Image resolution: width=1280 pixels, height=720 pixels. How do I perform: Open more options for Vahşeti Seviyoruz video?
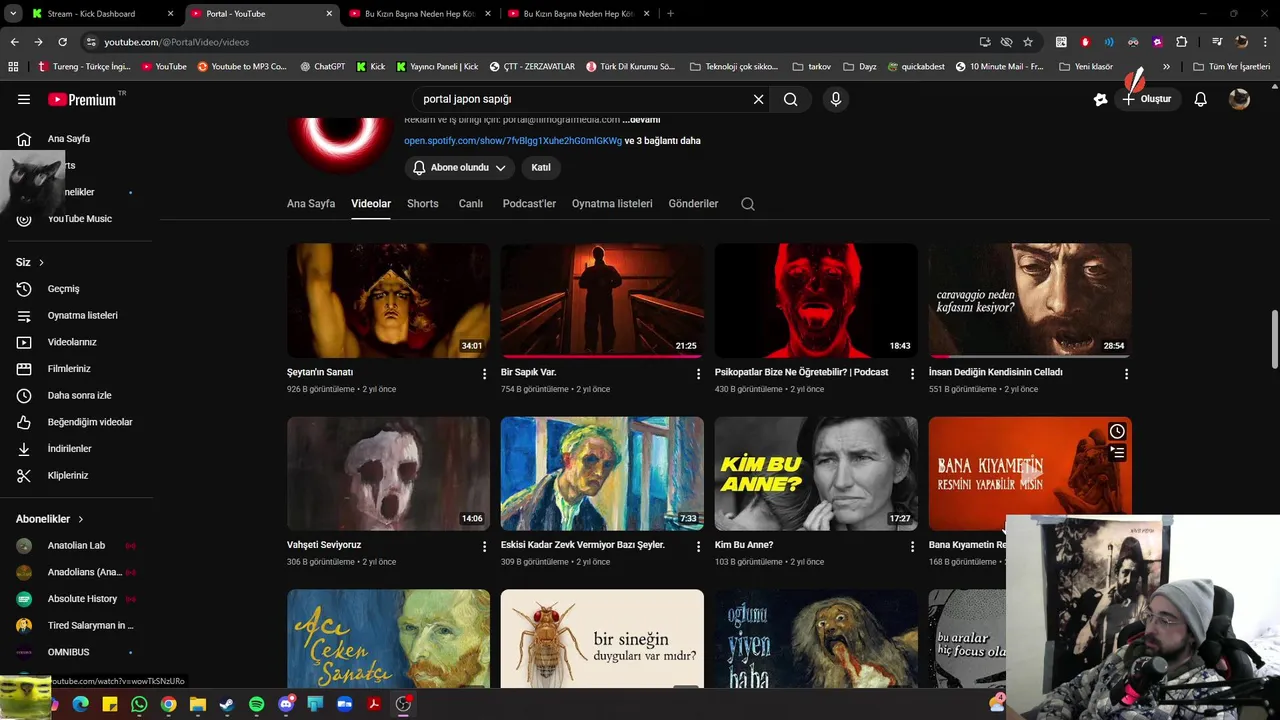[x=485, y=546]
